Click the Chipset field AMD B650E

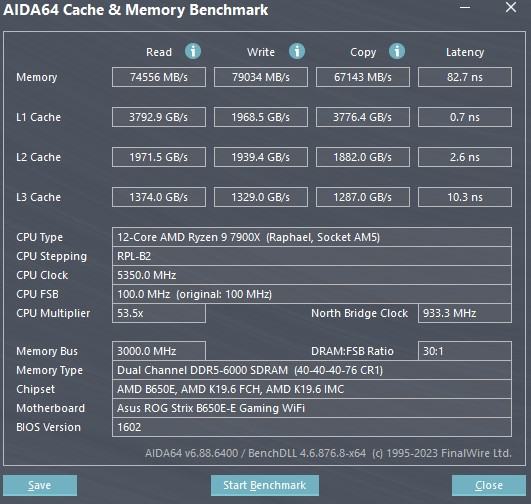(312, 389)
